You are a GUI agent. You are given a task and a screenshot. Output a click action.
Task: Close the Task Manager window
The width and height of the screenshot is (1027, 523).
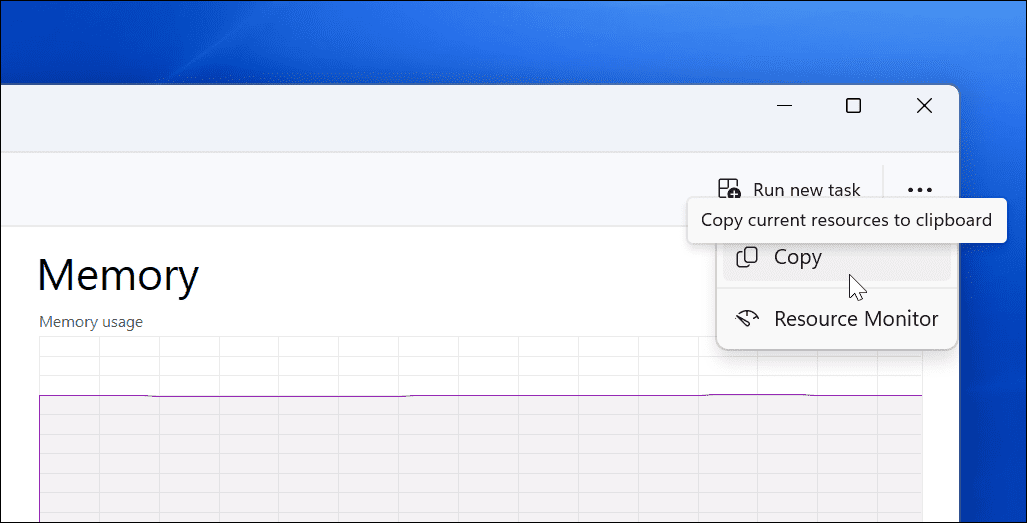924,105
